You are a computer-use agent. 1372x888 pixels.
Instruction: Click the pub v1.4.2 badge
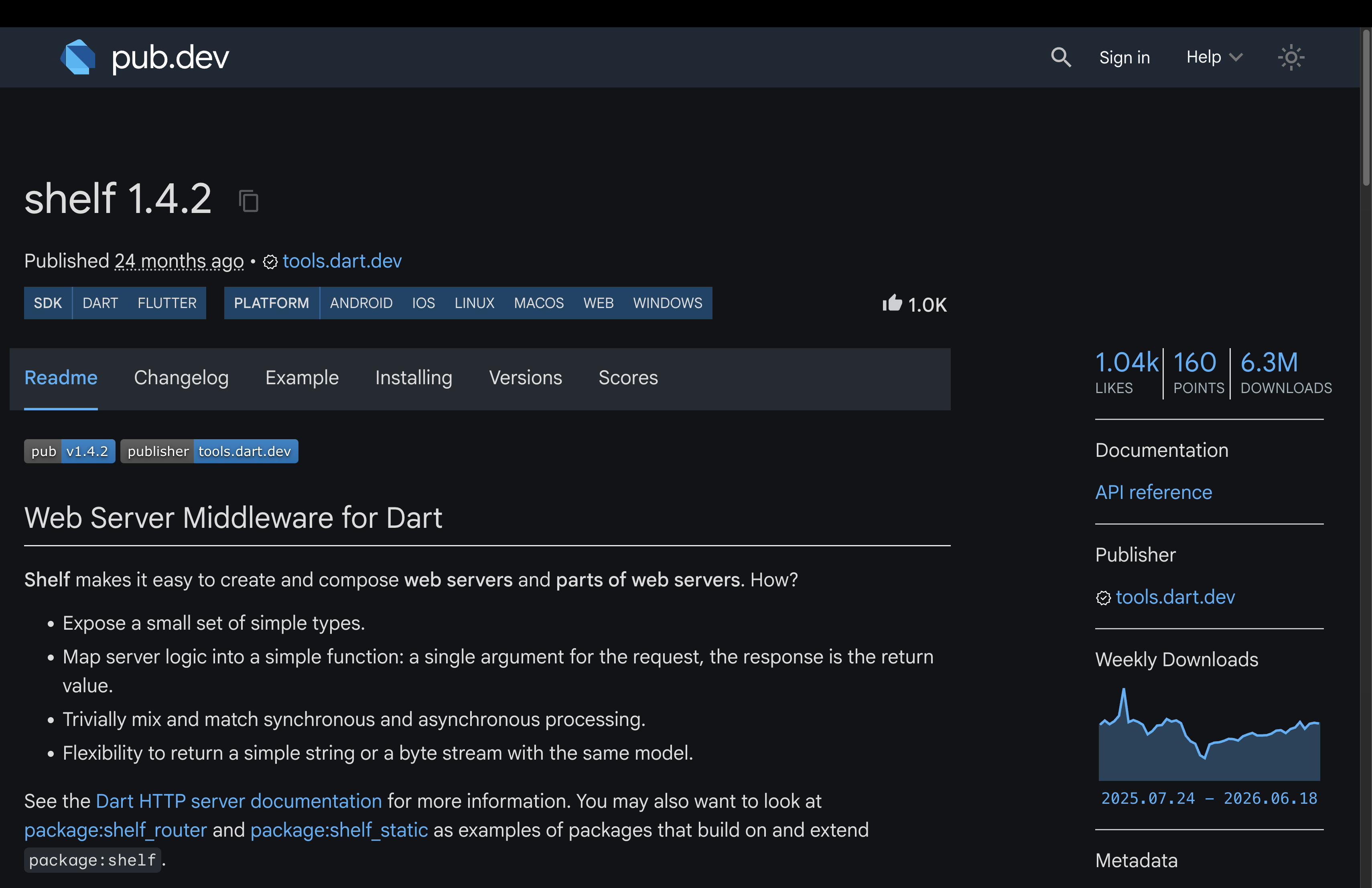[70, 451]
